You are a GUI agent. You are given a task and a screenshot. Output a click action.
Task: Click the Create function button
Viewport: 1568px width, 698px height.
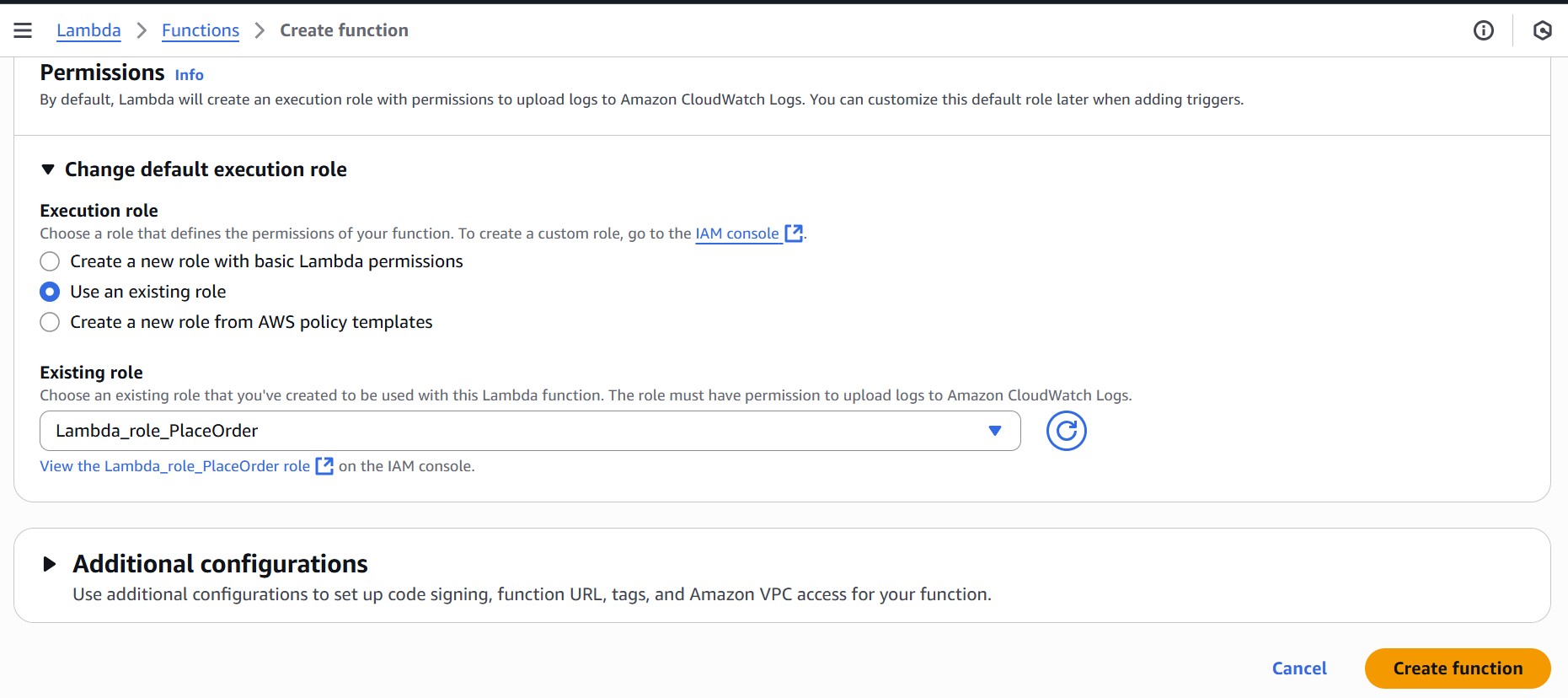point(1458,668)
